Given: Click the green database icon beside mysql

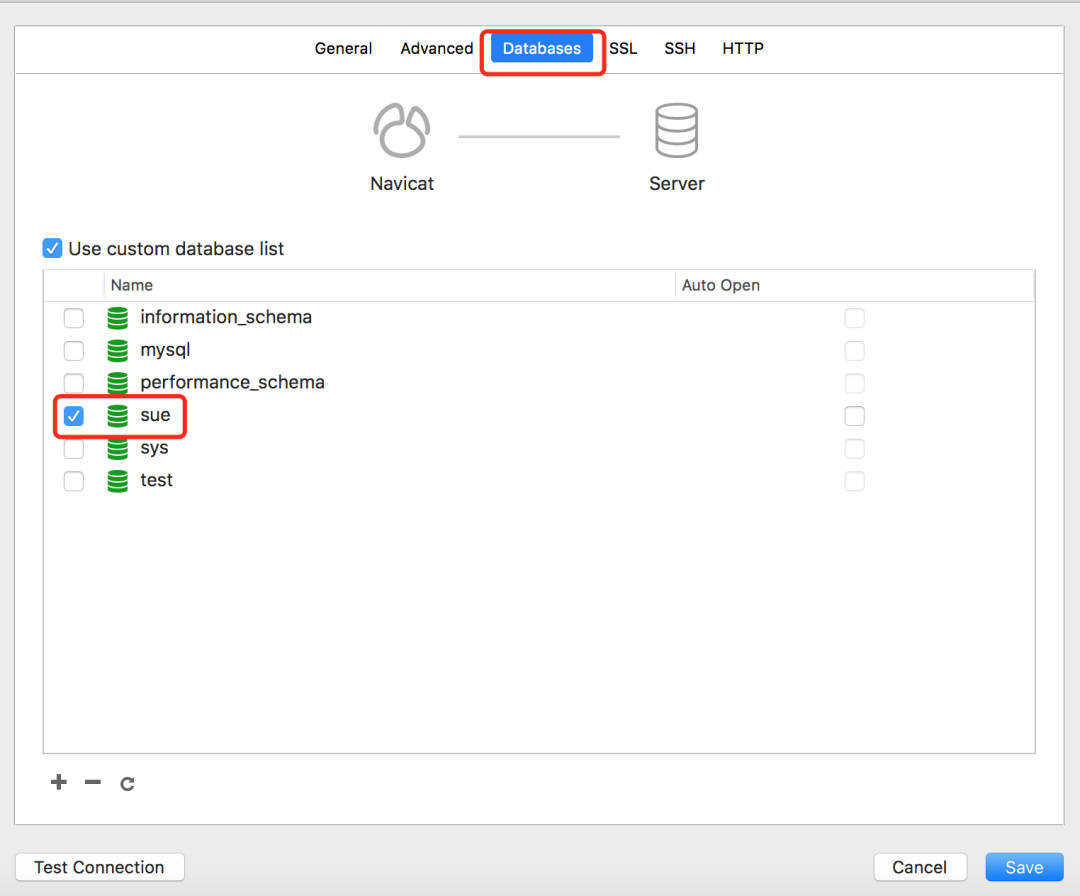Looking at the screenshot, I should coord(117,350).
